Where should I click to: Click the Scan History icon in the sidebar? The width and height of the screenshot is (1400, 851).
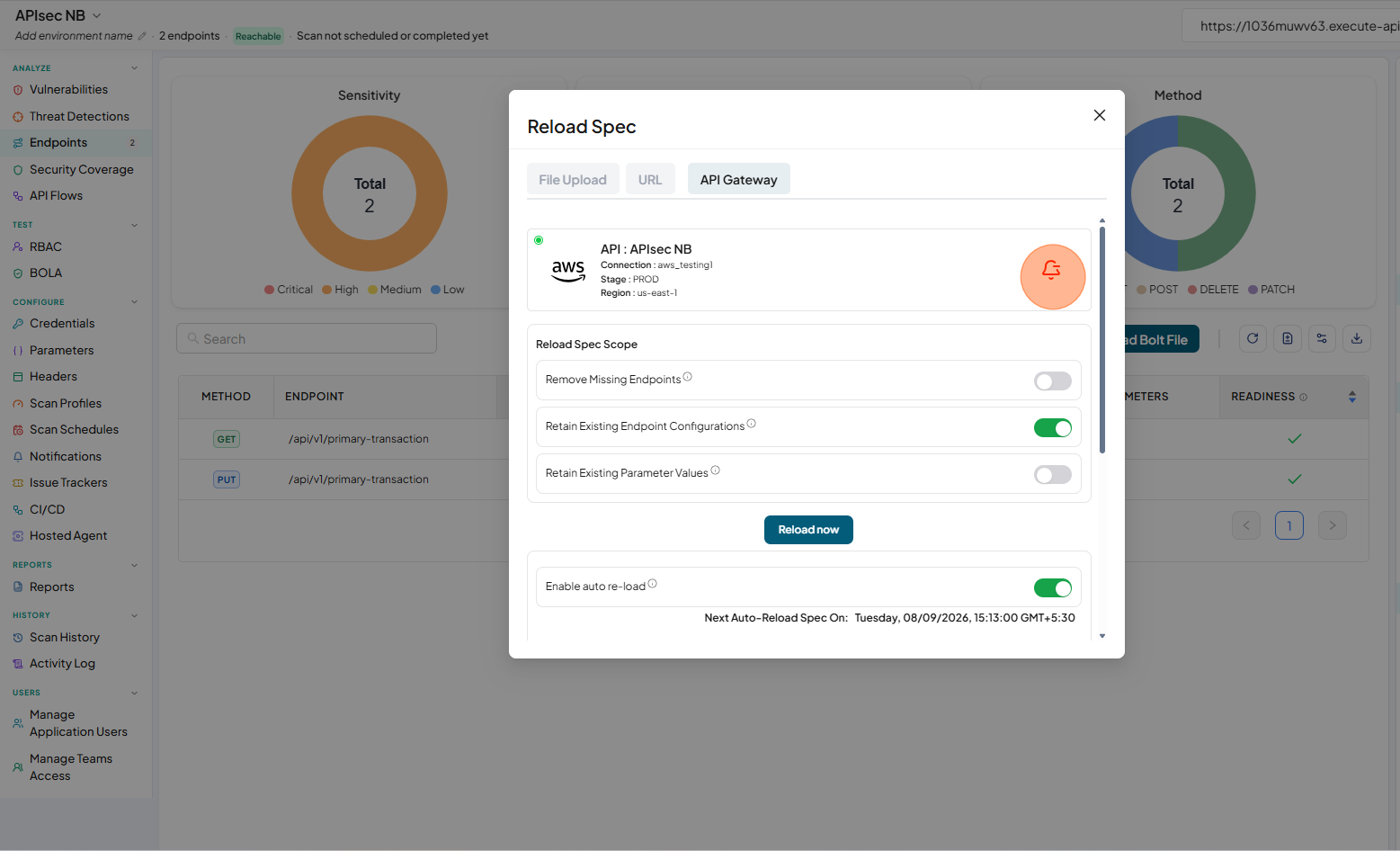pos(18,638)
